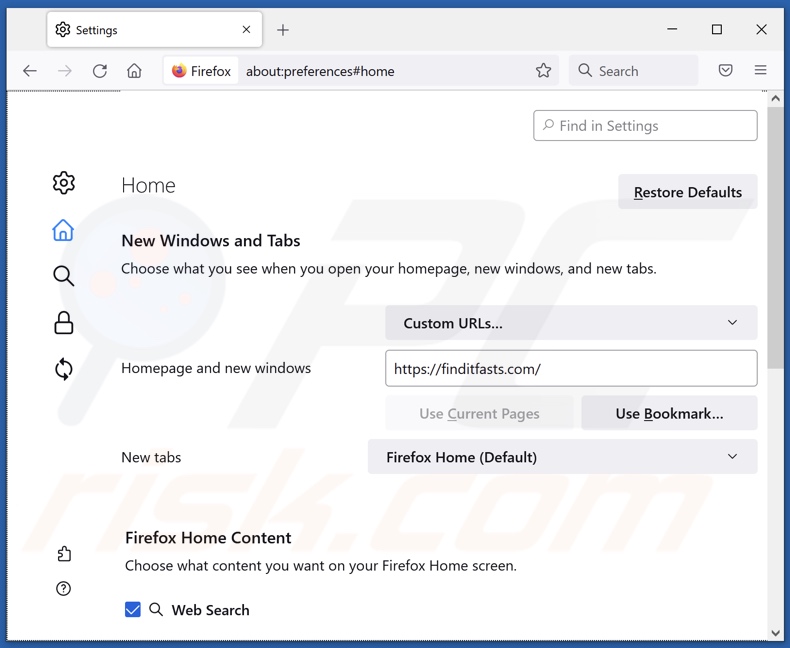The image size is (790, 648).
Task: Click the toolbar Search box
Action: coord(633,71)
